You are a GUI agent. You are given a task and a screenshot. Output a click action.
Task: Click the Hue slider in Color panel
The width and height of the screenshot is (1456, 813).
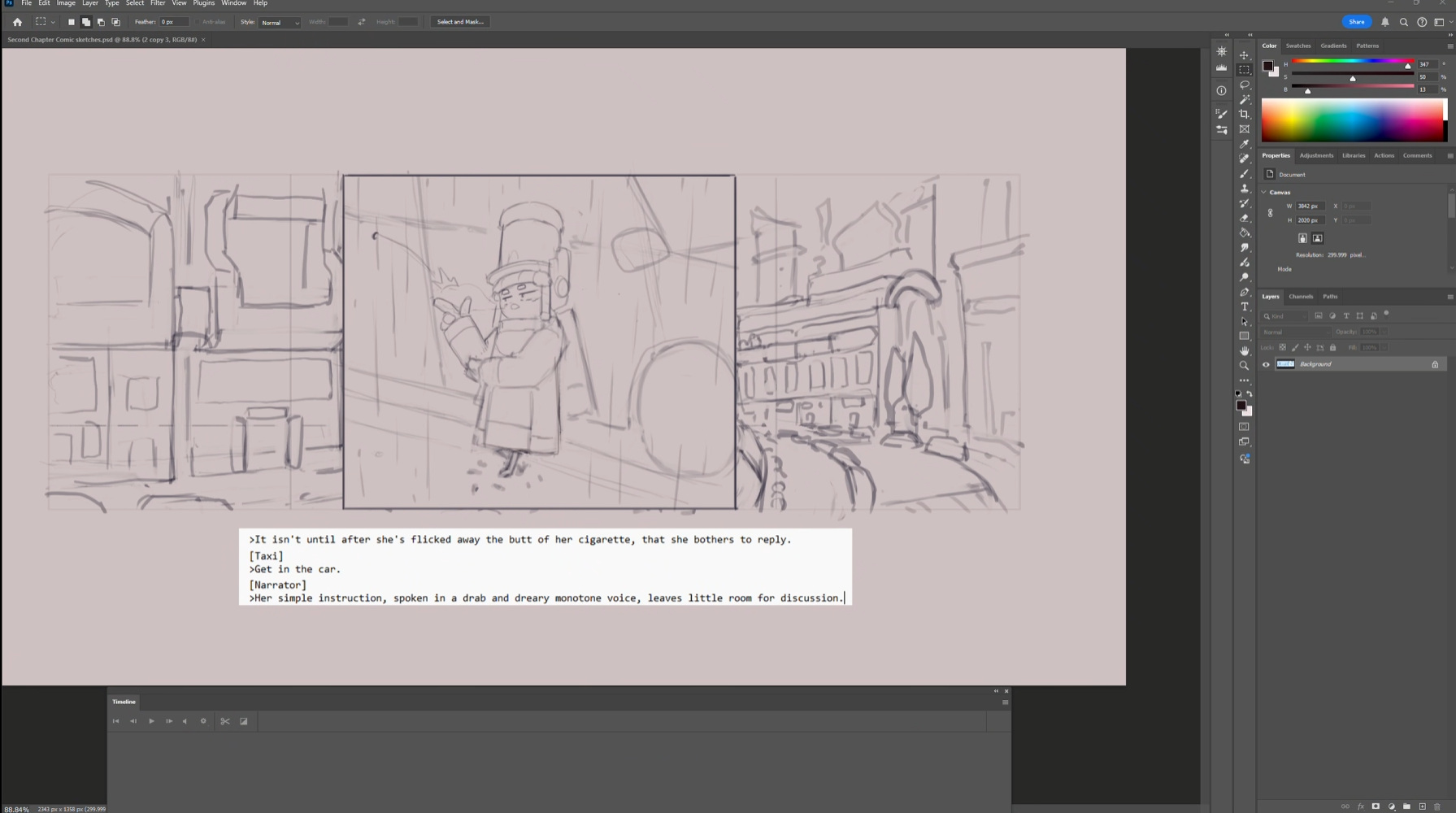(1353, 62)
